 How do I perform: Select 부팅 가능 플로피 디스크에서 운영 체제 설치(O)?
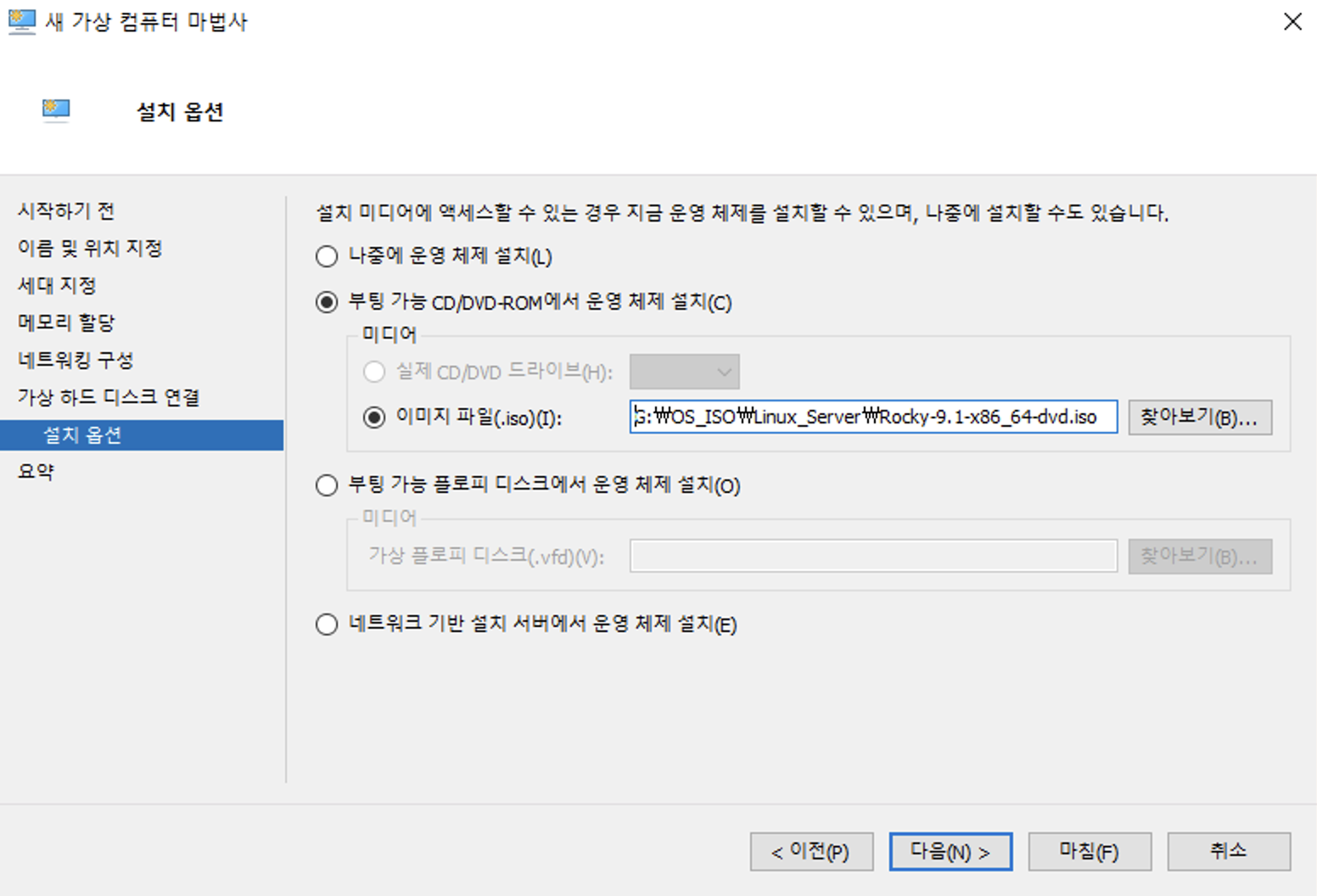[x=327, y=485]
